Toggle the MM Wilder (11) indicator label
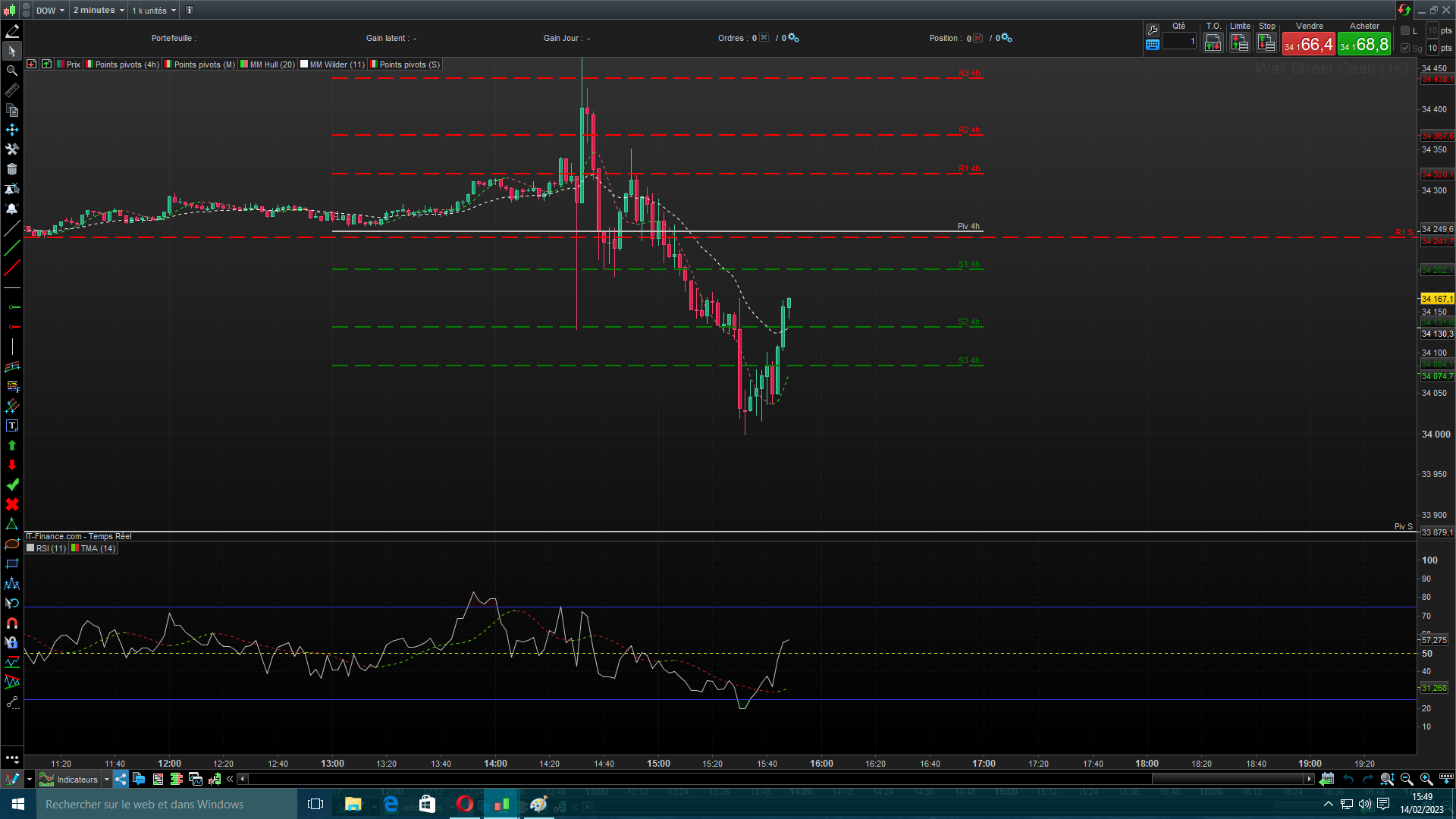 click(337, 64)
